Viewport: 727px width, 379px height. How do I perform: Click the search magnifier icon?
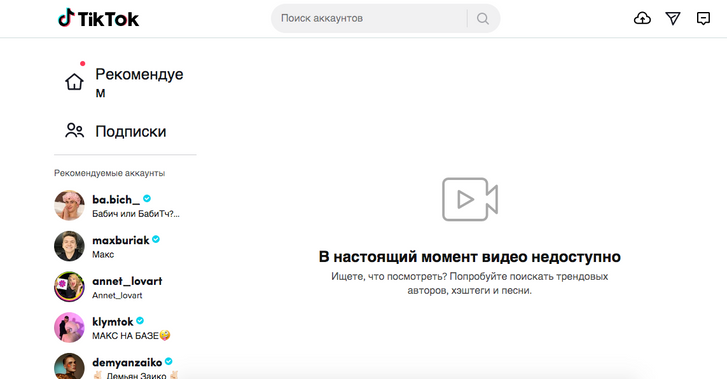click(483, 19)
